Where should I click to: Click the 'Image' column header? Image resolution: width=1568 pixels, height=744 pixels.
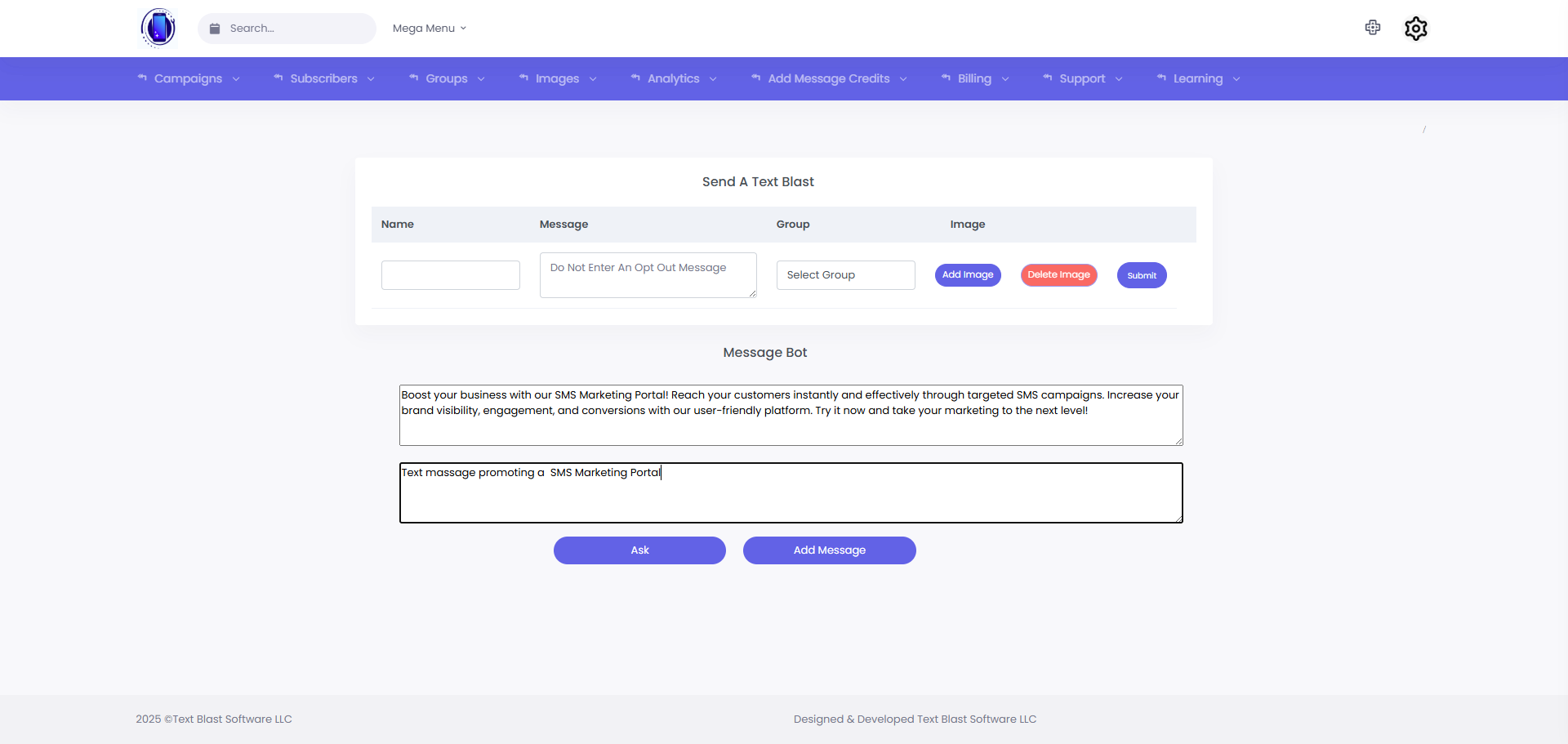[968, 225]
